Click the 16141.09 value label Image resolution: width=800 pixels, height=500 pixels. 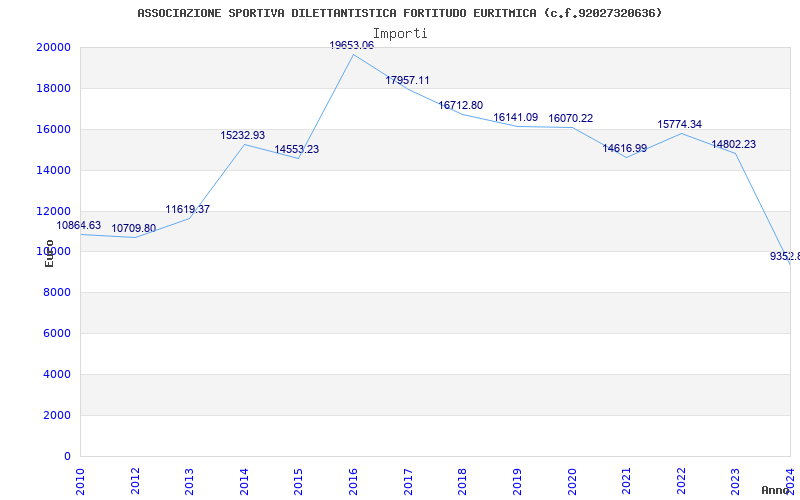tap(515, 118)
